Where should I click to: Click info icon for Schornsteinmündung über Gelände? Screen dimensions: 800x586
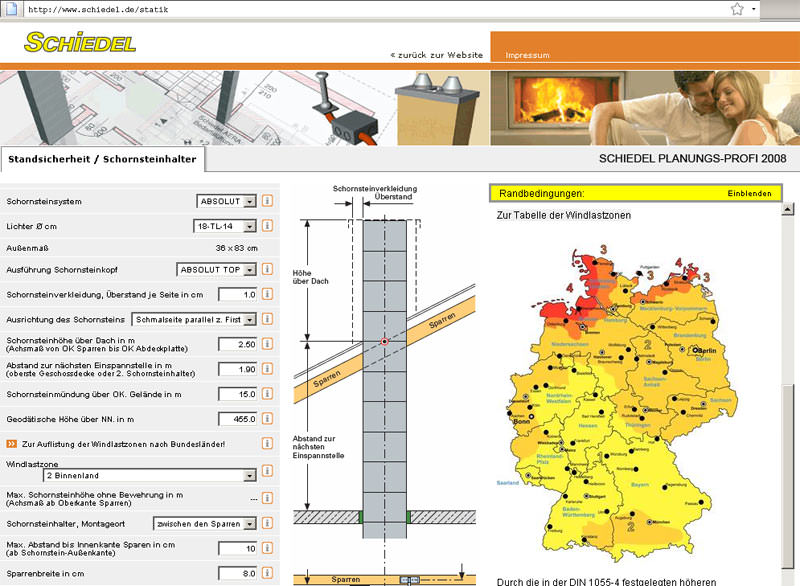pos(267,394)
